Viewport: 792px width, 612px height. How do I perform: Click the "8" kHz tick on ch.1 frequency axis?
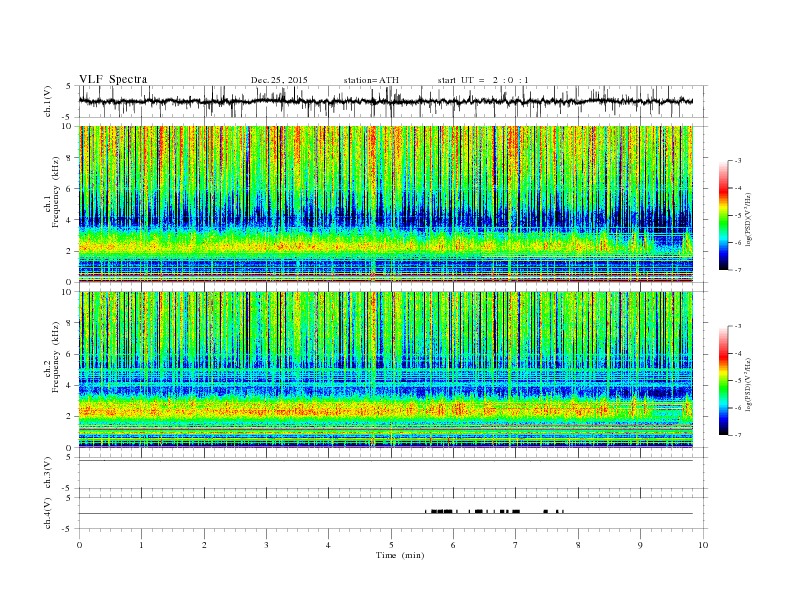(70, 158)
